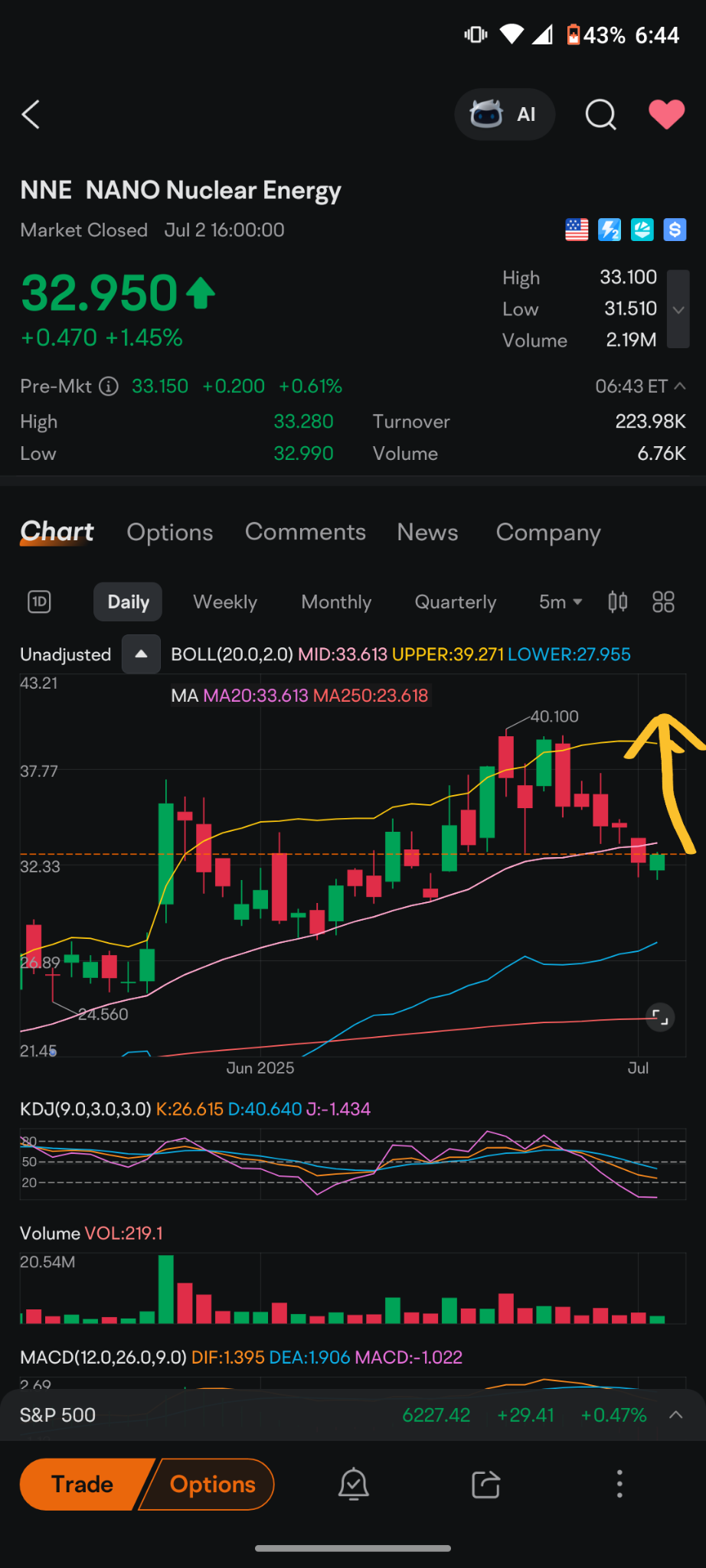Open the Comments tab

306,532
